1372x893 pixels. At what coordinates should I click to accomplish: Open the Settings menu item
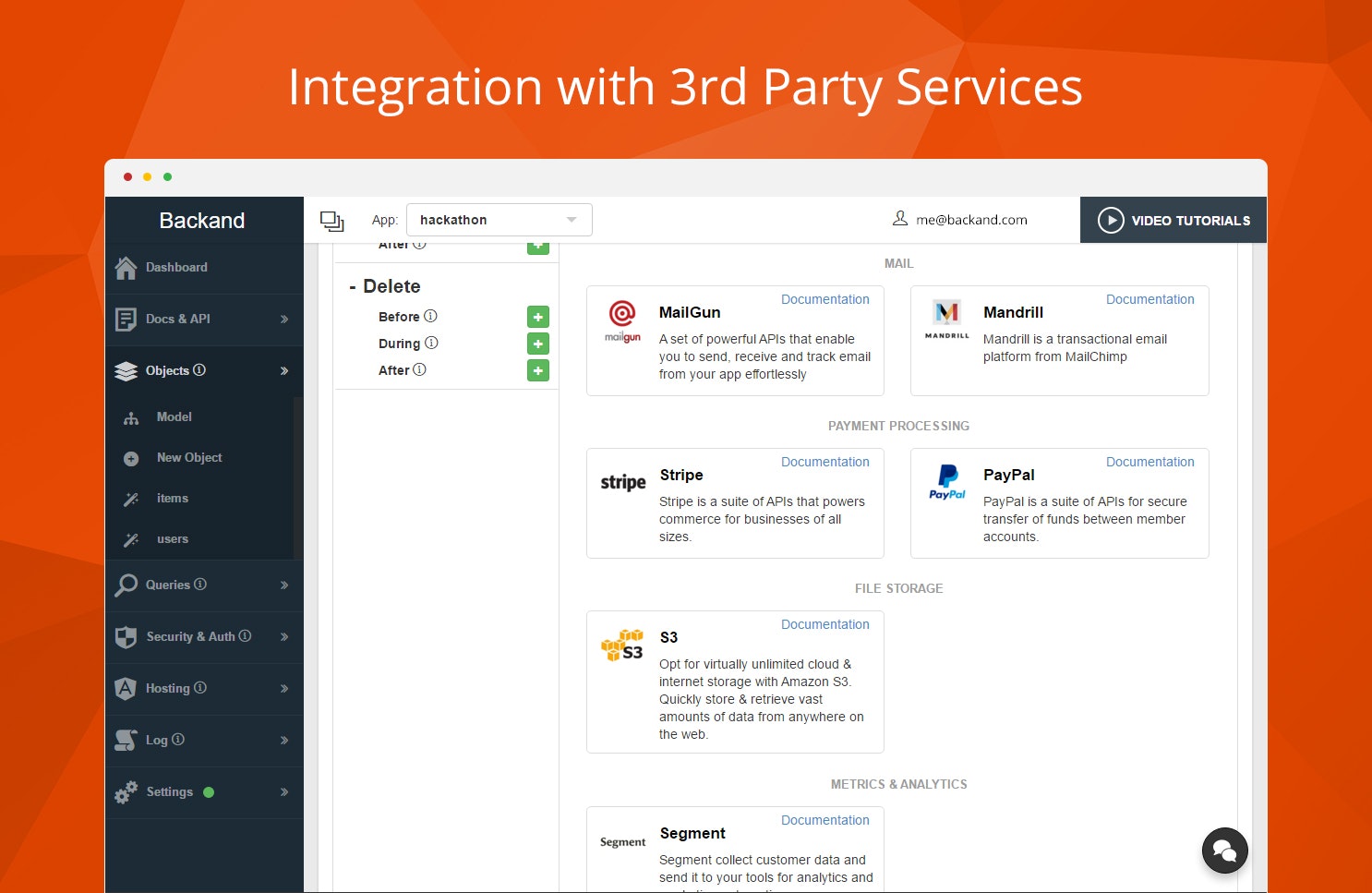(x=204, y=792)
